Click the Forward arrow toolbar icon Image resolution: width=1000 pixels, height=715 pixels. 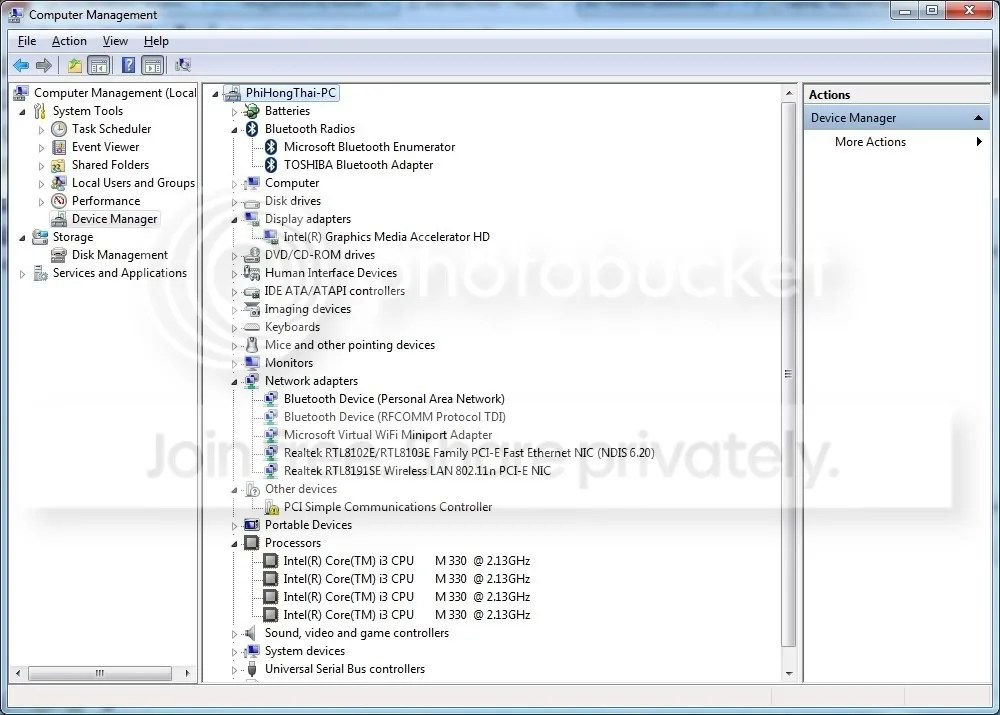[x=43, y=65]
